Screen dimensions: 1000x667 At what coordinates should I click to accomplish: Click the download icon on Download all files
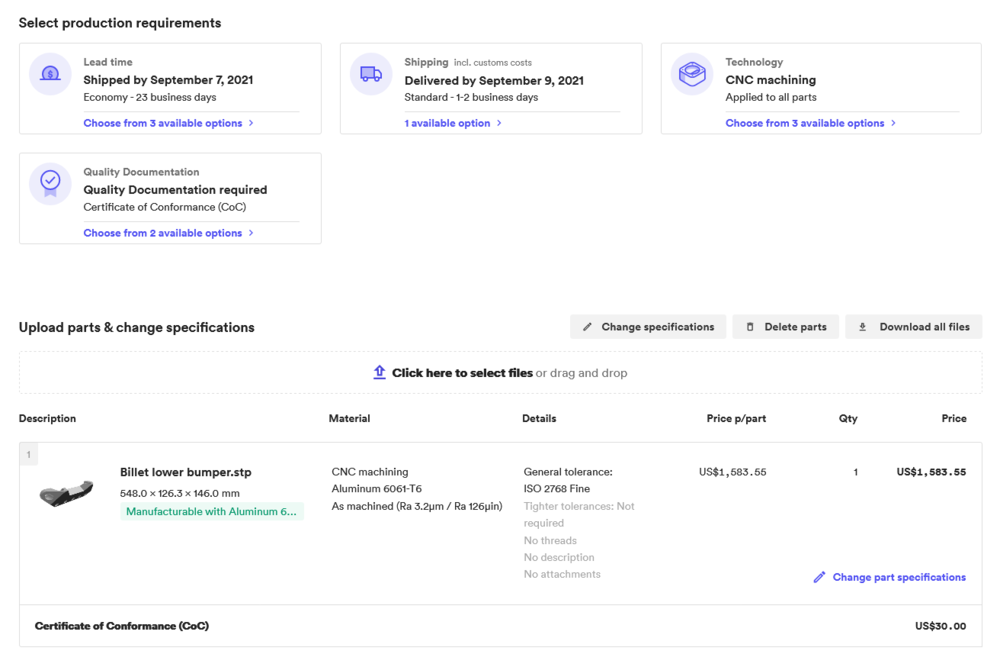pos(862,326)
